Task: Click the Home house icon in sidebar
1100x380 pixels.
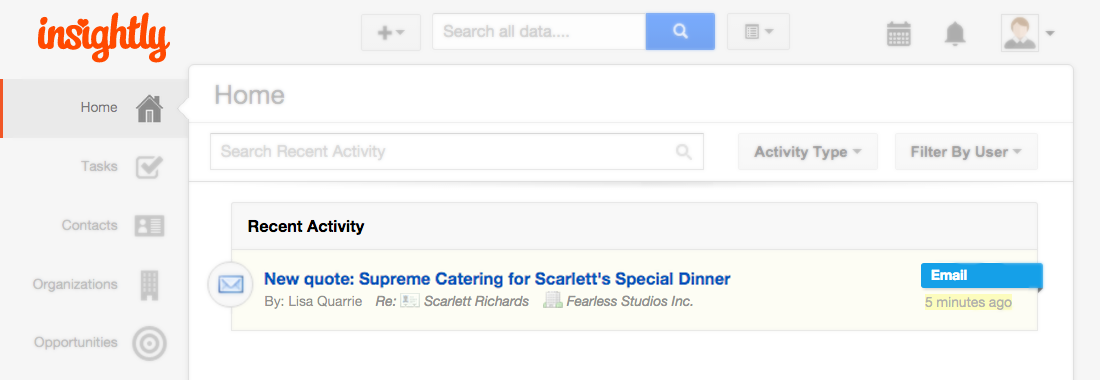Action: [x=149, y=109]
